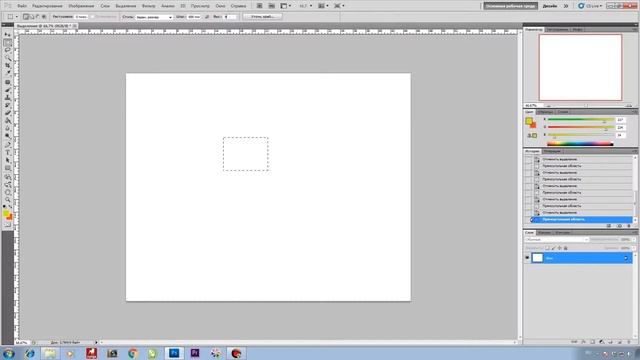Switch to the Каналы tab
640x360 pixels.
[x=544, y=232]
